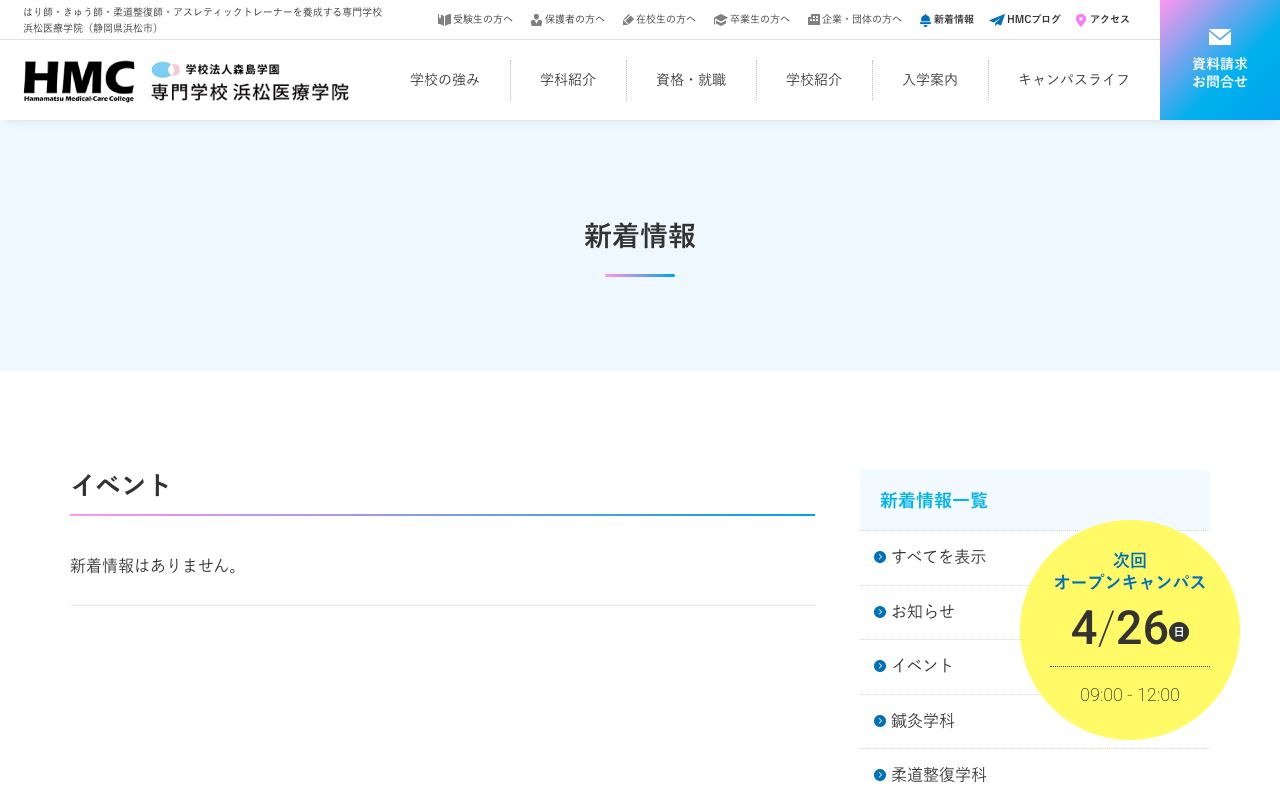Click the person icon beside 保護者の方へ
1280x800 pixels.
[535, 19]
